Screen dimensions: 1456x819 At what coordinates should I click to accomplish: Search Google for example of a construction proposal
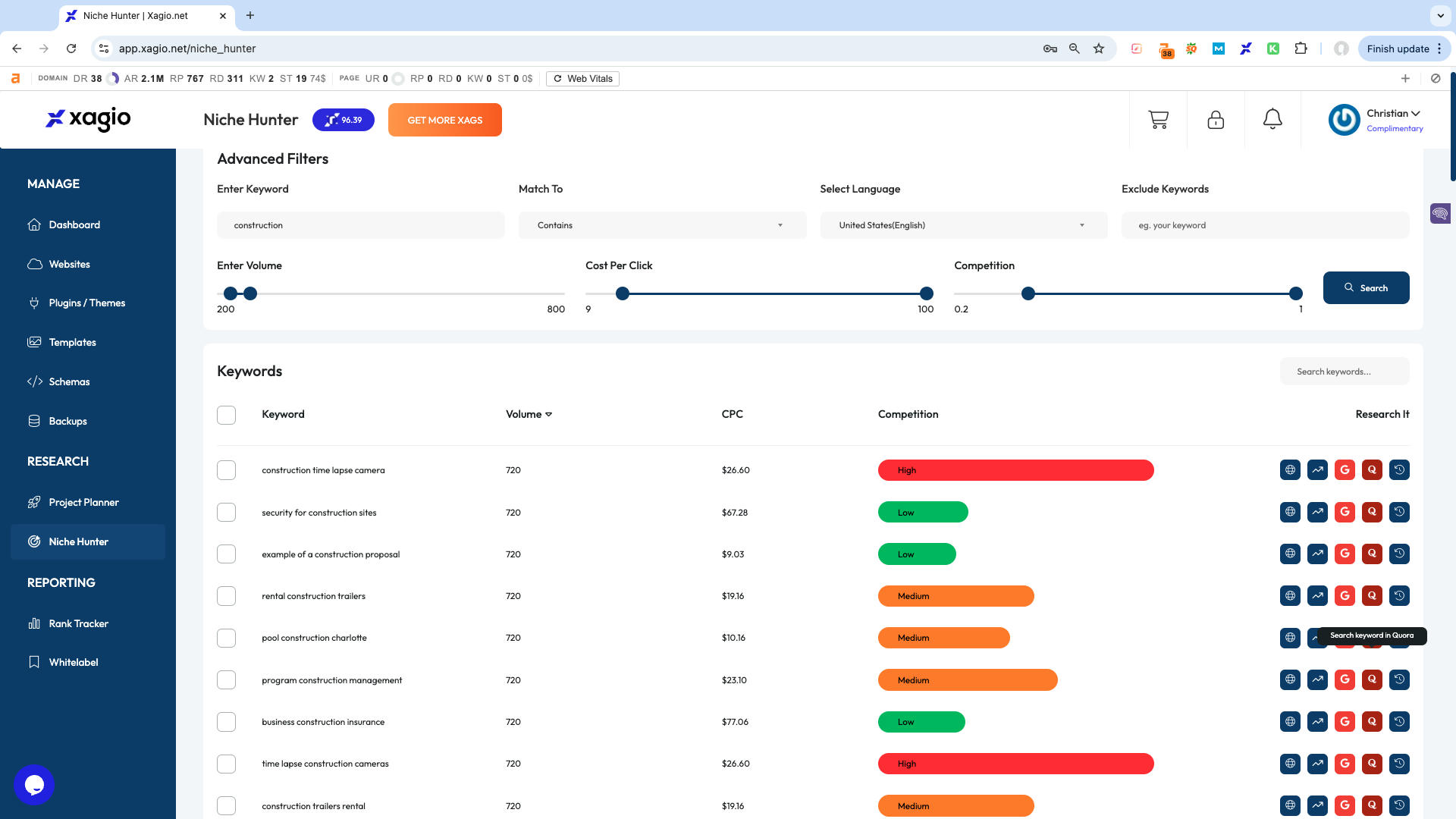pos(1345,554)
